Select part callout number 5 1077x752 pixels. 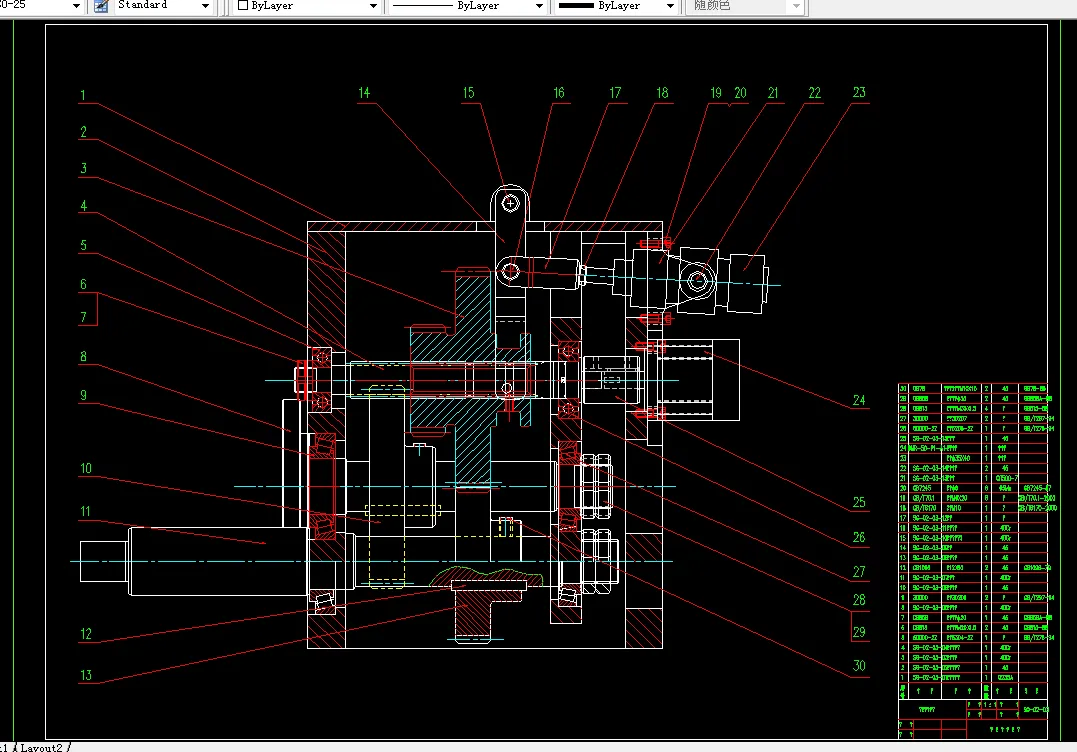pyautogui.click(x=83, y=245)
